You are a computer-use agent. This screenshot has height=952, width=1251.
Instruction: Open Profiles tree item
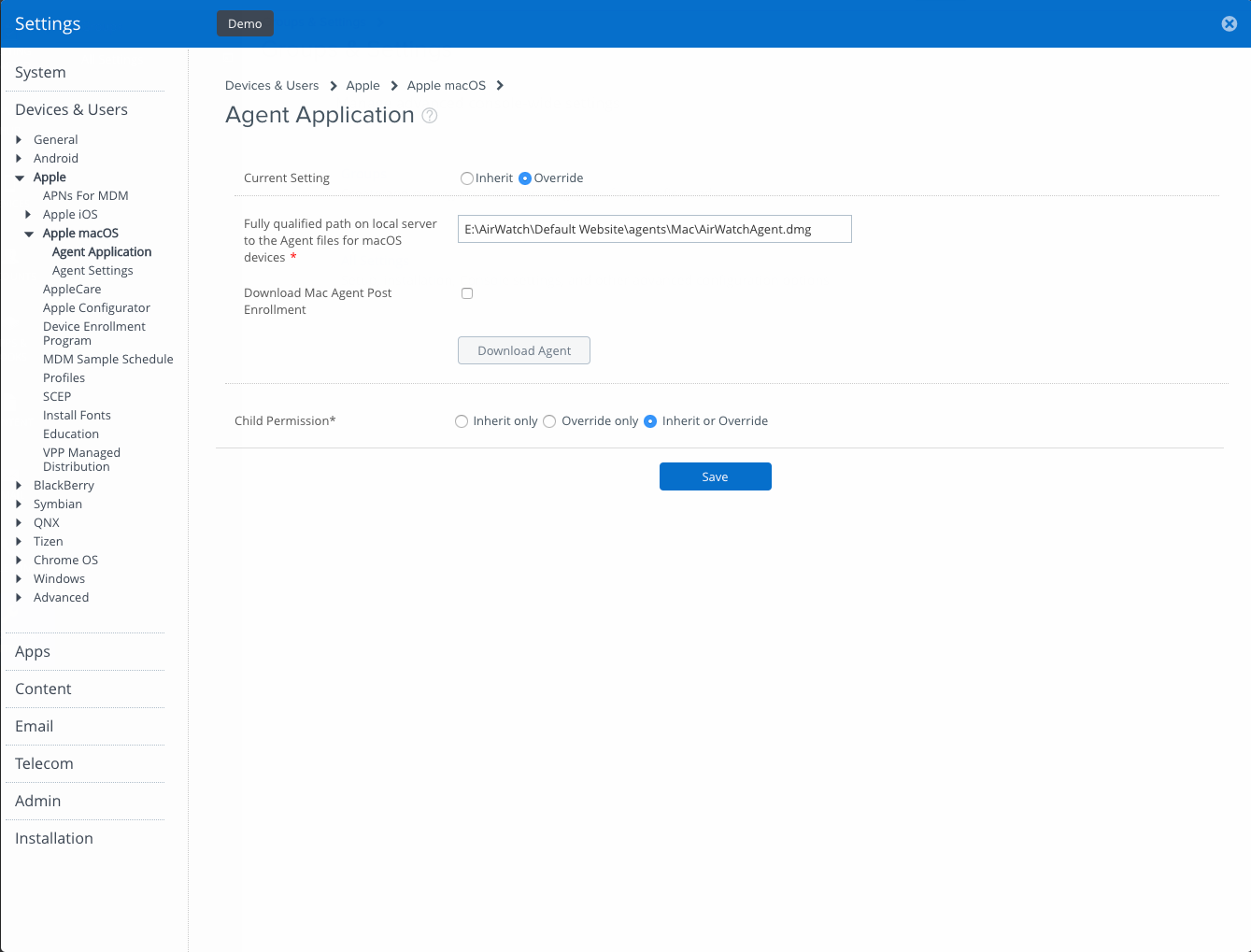tap(64, 378)
